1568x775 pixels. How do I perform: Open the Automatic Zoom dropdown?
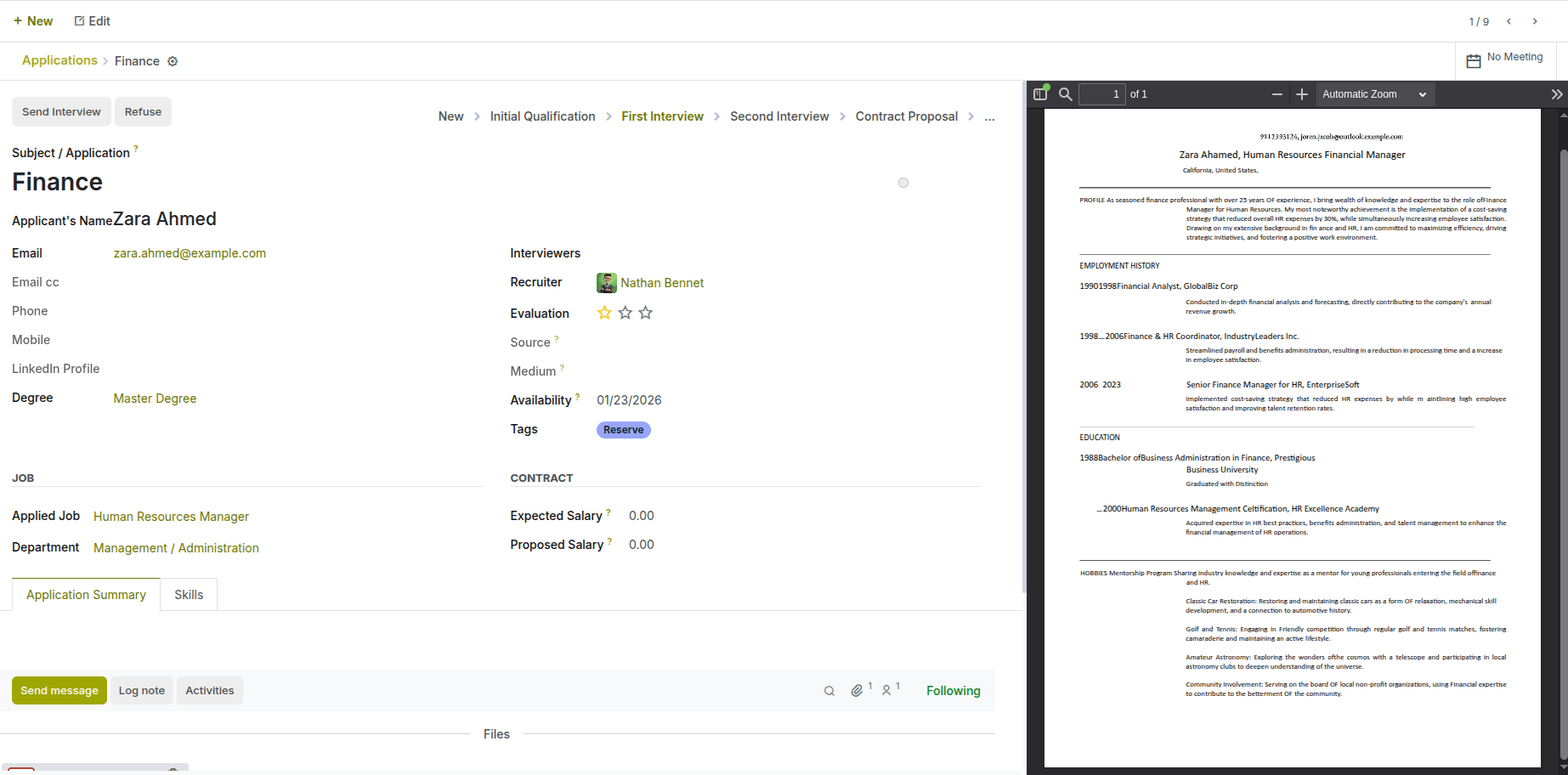tap(1374, 94)
